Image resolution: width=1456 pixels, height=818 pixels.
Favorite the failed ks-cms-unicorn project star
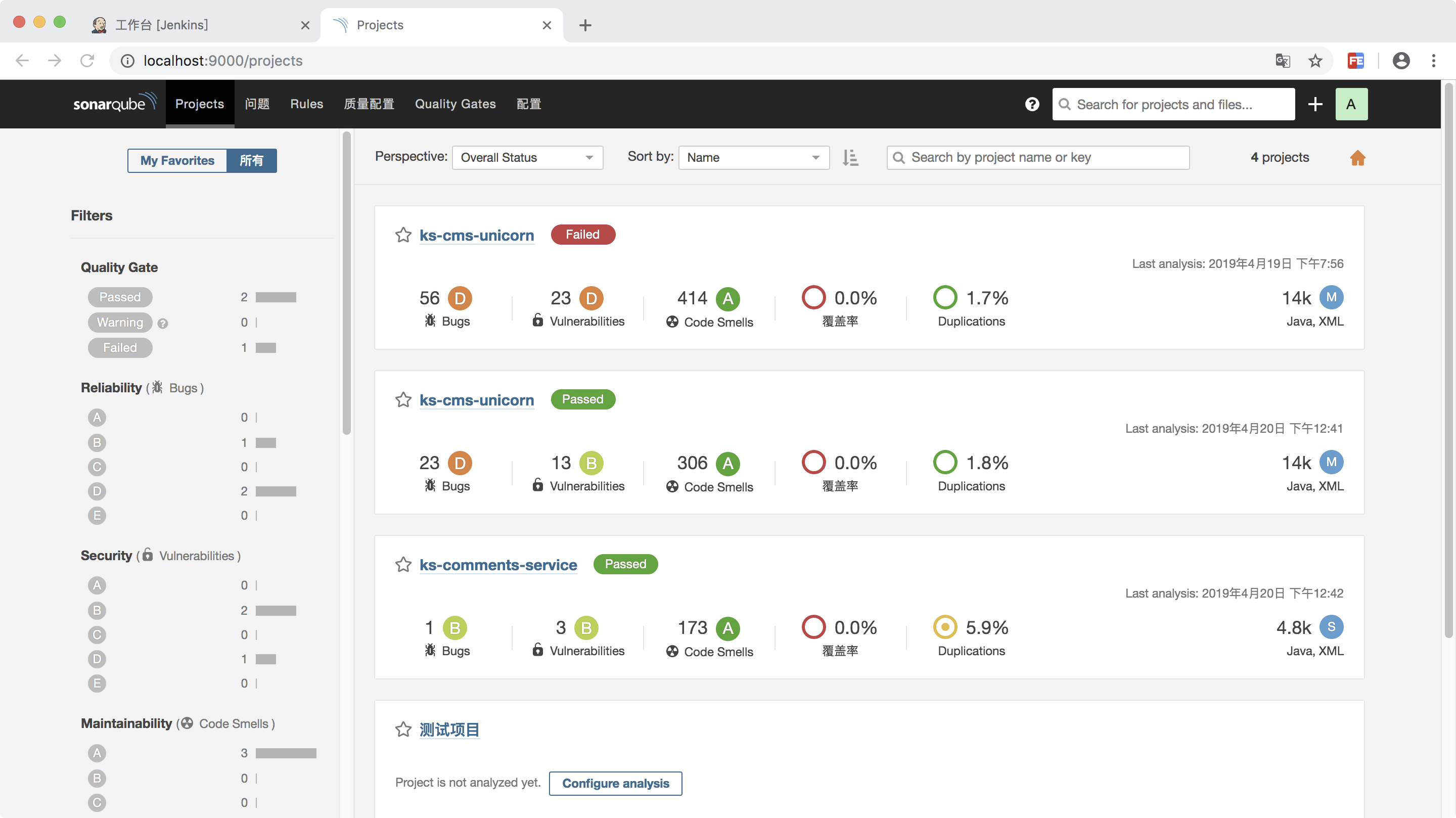[403, 235]
